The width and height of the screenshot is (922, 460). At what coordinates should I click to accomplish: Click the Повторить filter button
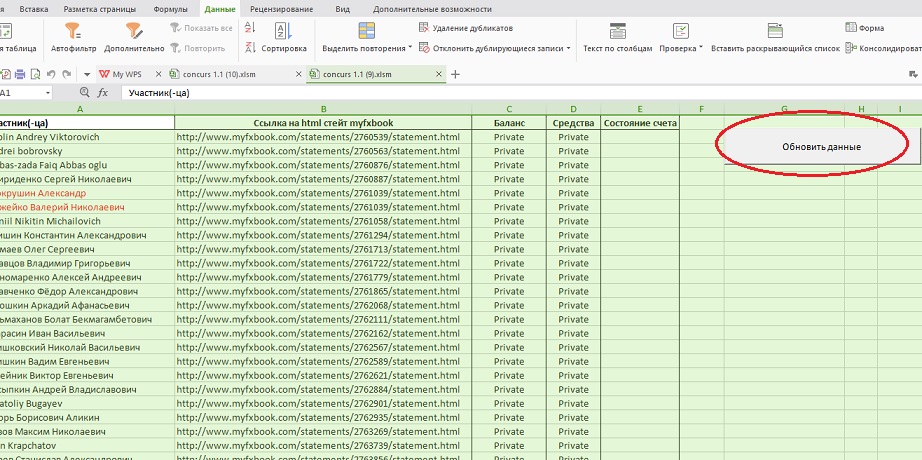(x=198, y=48)
